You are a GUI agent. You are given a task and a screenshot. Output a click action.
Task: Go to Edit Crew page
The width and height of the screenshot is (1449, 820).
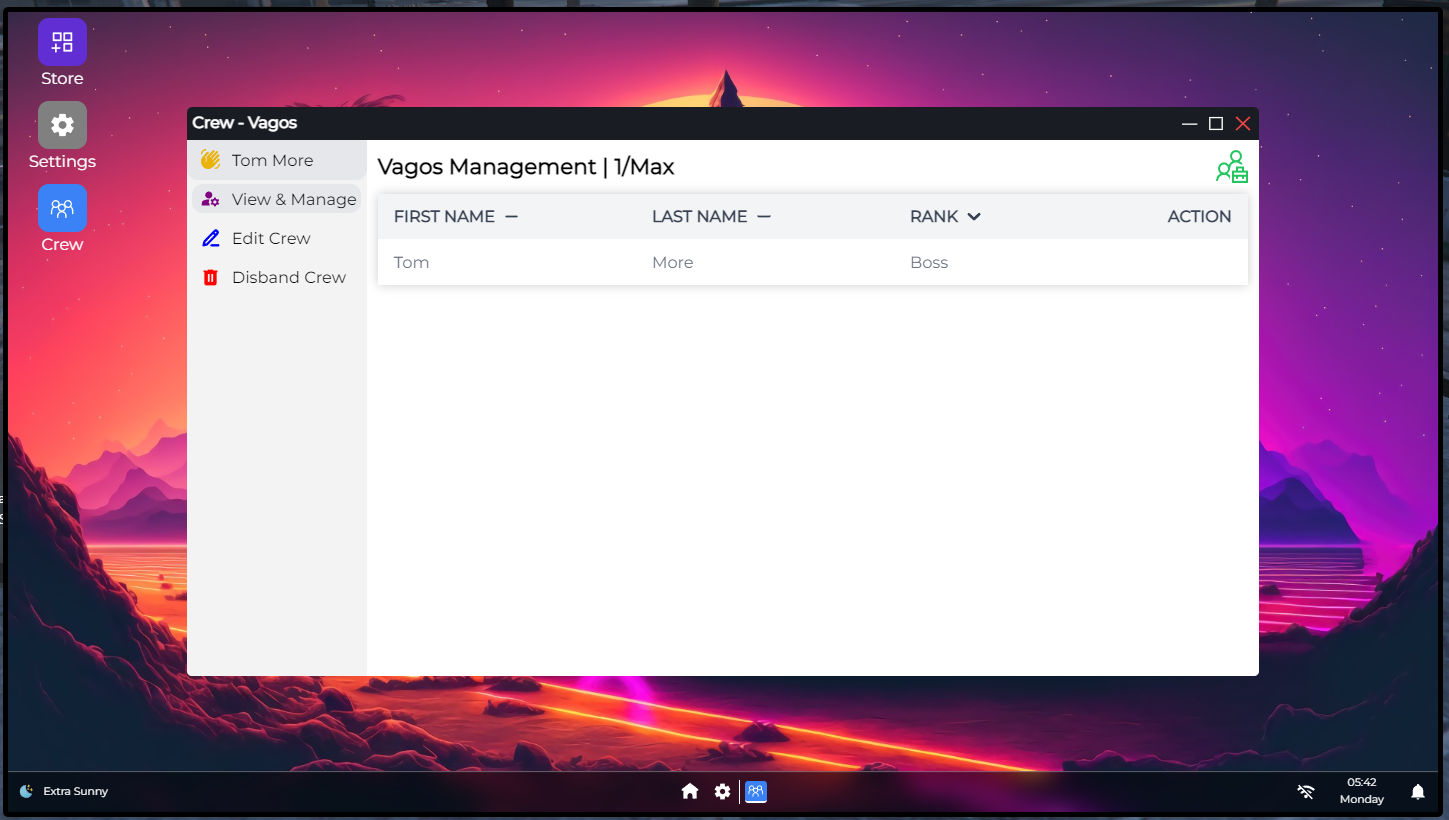click(270, 238)
